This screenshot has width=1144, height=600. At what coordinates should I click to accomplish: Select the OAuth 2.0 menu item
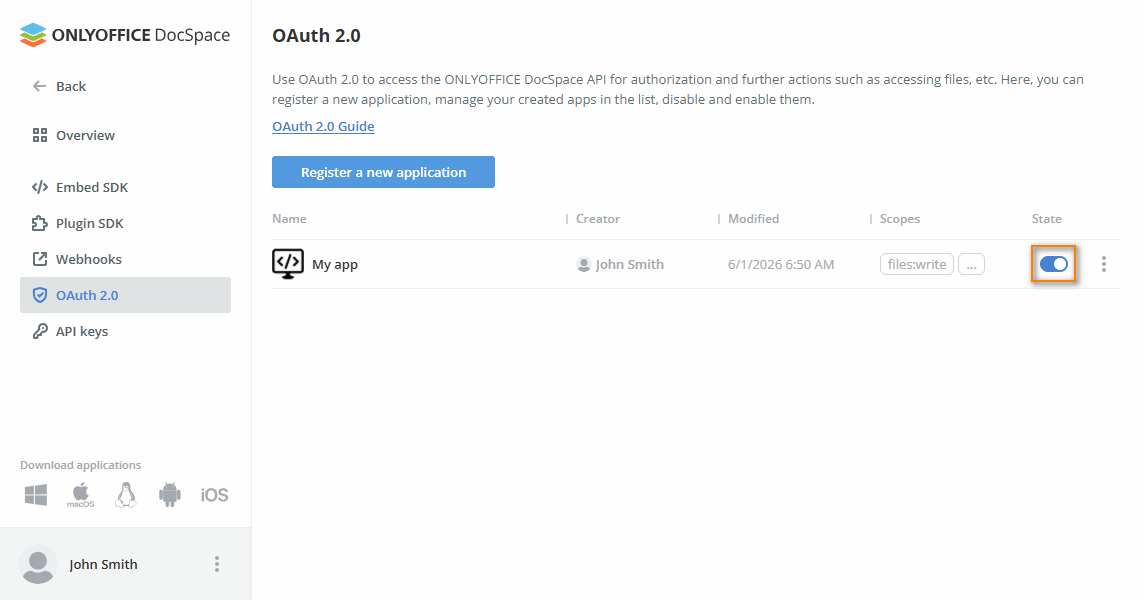click(125, 295)
